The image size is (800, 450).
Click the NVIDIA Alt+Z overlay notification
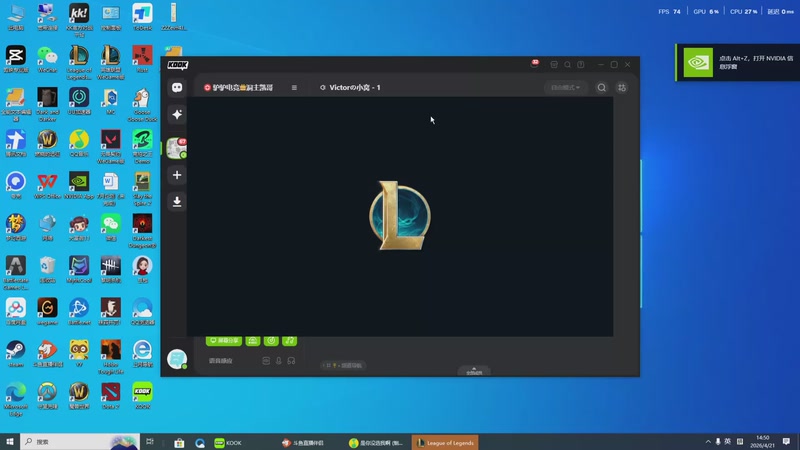[738, 62]
